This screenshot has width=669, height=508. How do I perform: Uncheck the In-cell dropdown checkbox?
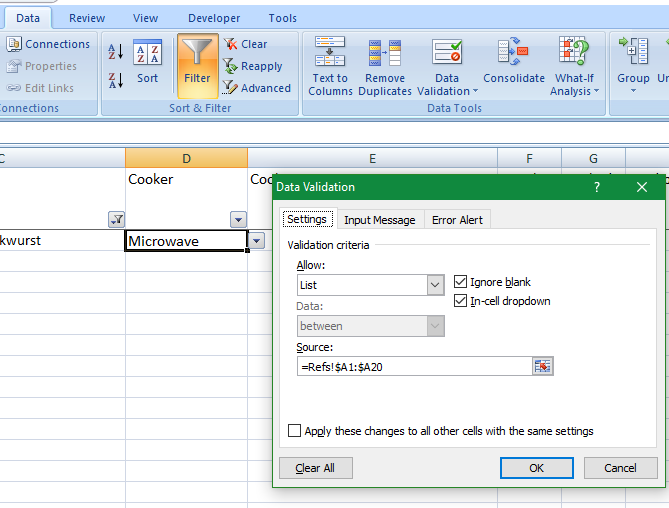pyautogui.click(x=461, y=301)
